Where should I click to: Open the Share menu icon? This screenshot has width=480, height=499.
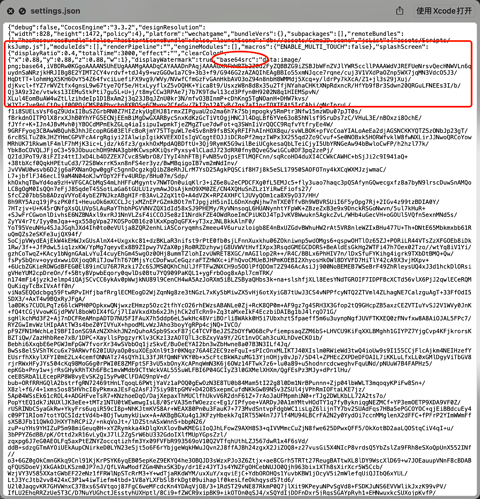pyautogui.click(x=399, y=11)
